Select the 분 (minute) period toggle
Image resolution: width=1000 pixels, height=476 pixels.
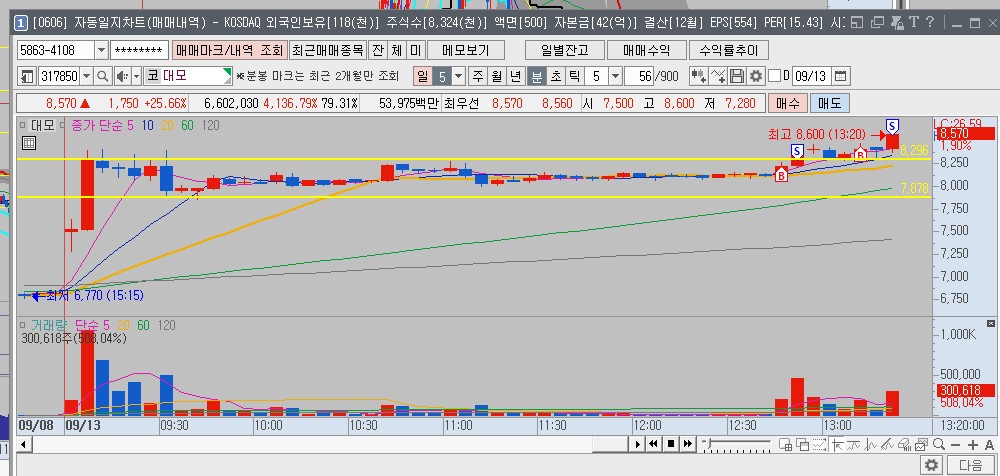click(537, 76)
